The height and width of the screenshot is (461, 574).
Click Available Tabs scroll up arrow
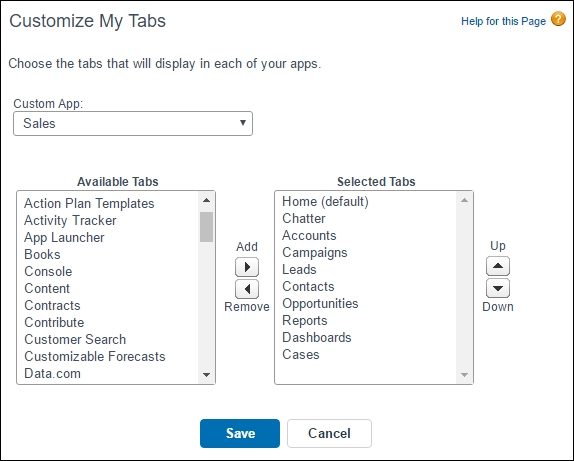coord(206,200)
